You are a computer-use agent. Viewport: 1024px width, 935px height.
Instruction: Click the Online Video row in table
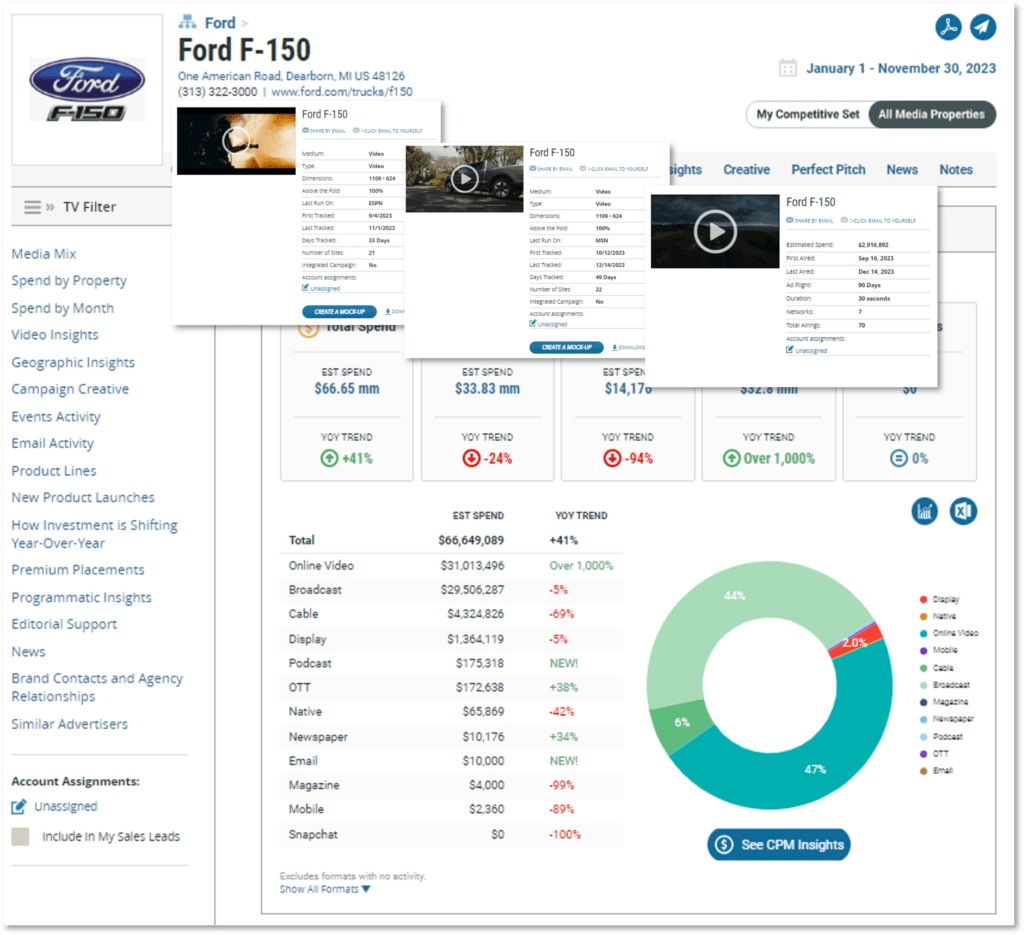coord(451,565)
